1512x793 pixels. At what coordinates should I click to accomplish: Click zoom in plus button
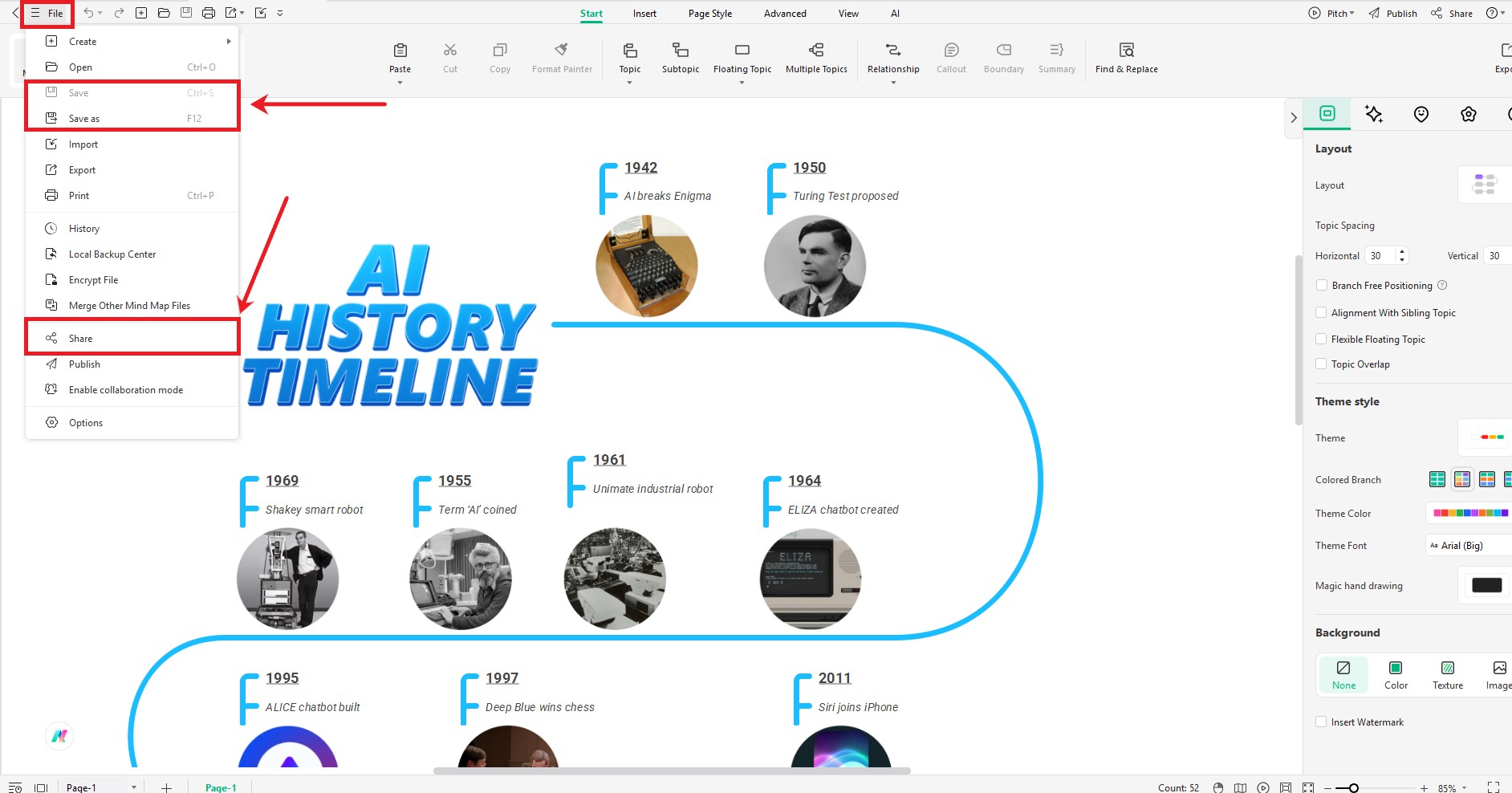pos(1424,788)
